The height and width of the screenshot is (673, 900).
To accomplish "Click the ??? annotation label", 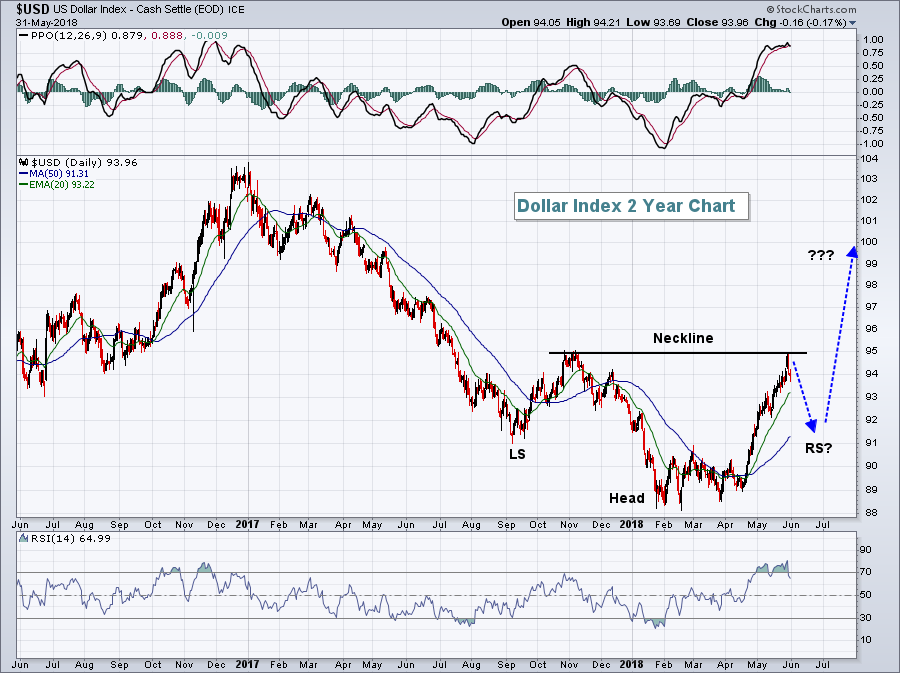I will click(x=820, y=255).
